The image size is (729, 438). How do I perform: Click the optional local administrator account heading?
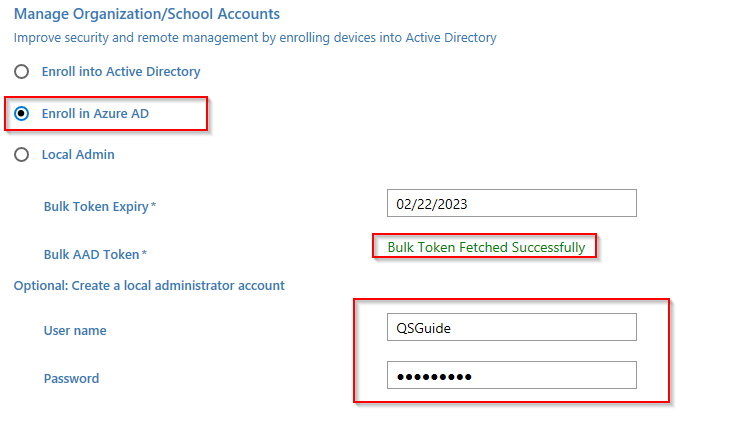click(149, 285)
